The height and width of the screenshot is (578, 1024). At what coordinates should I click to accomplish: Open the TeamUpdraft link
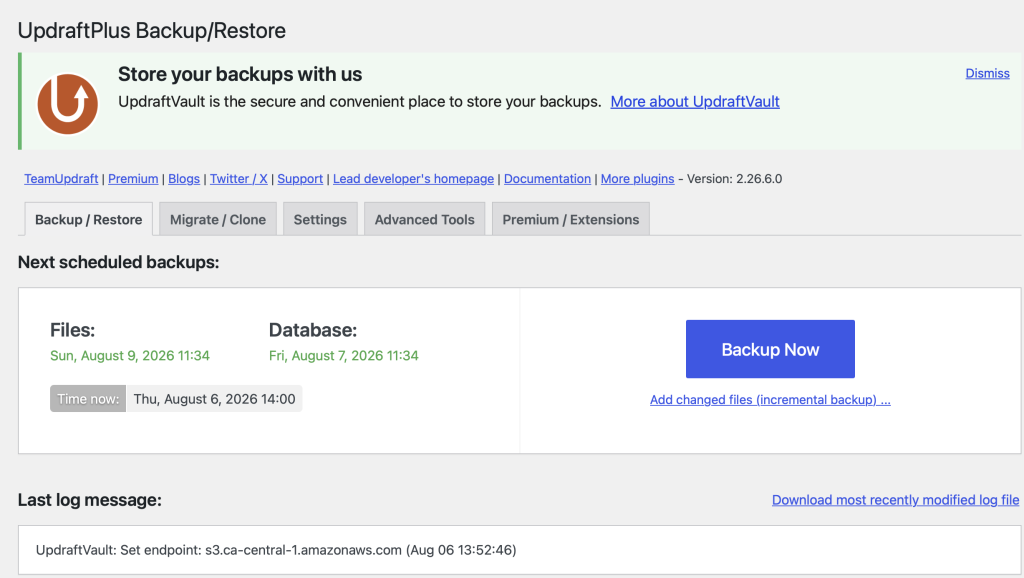[61, 179]
